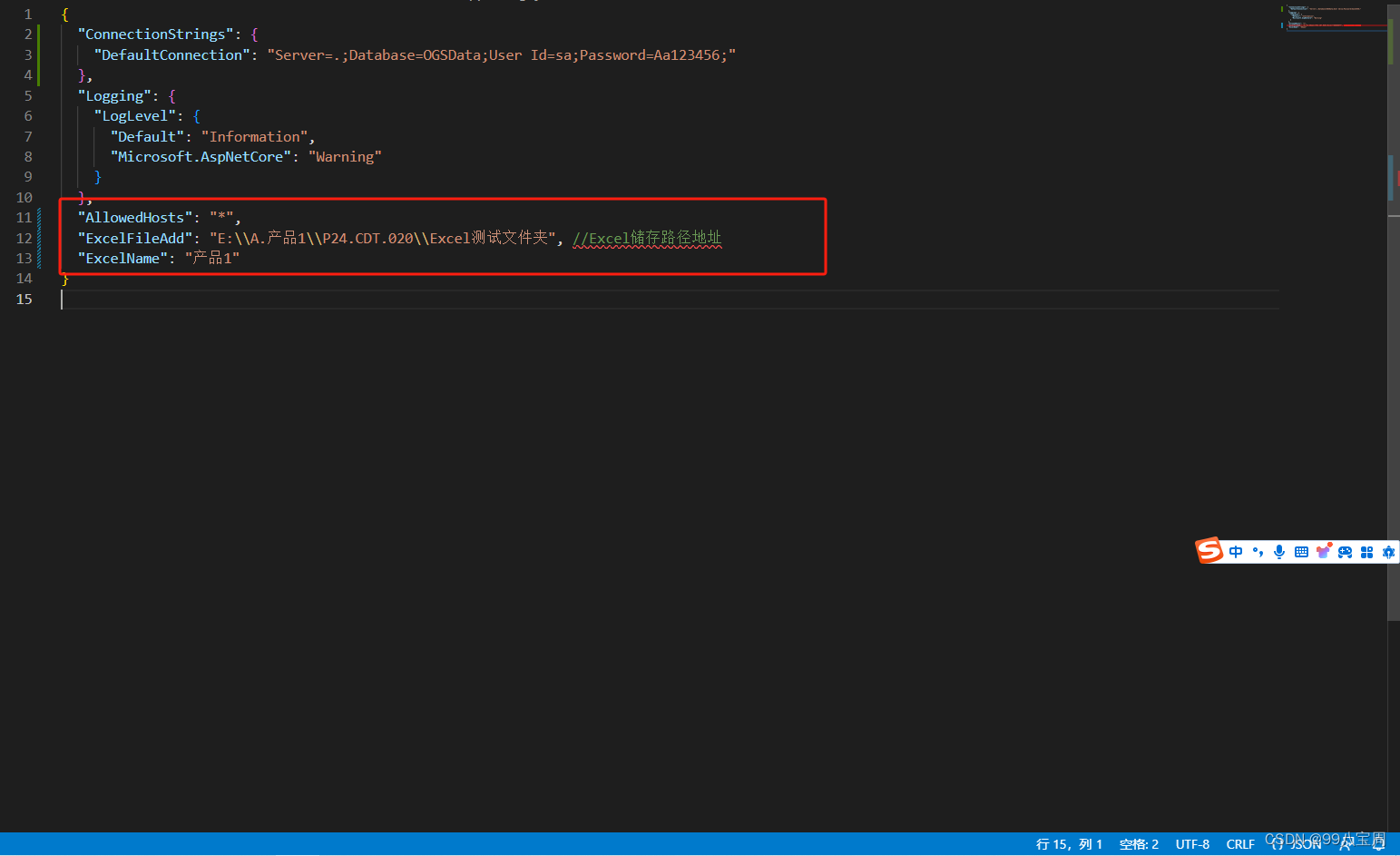The height and width of the screenshot is (856, 1400).
Task: Click the "产品1" value on line 13
Action: pyautogui.click(x=212, y=259)
